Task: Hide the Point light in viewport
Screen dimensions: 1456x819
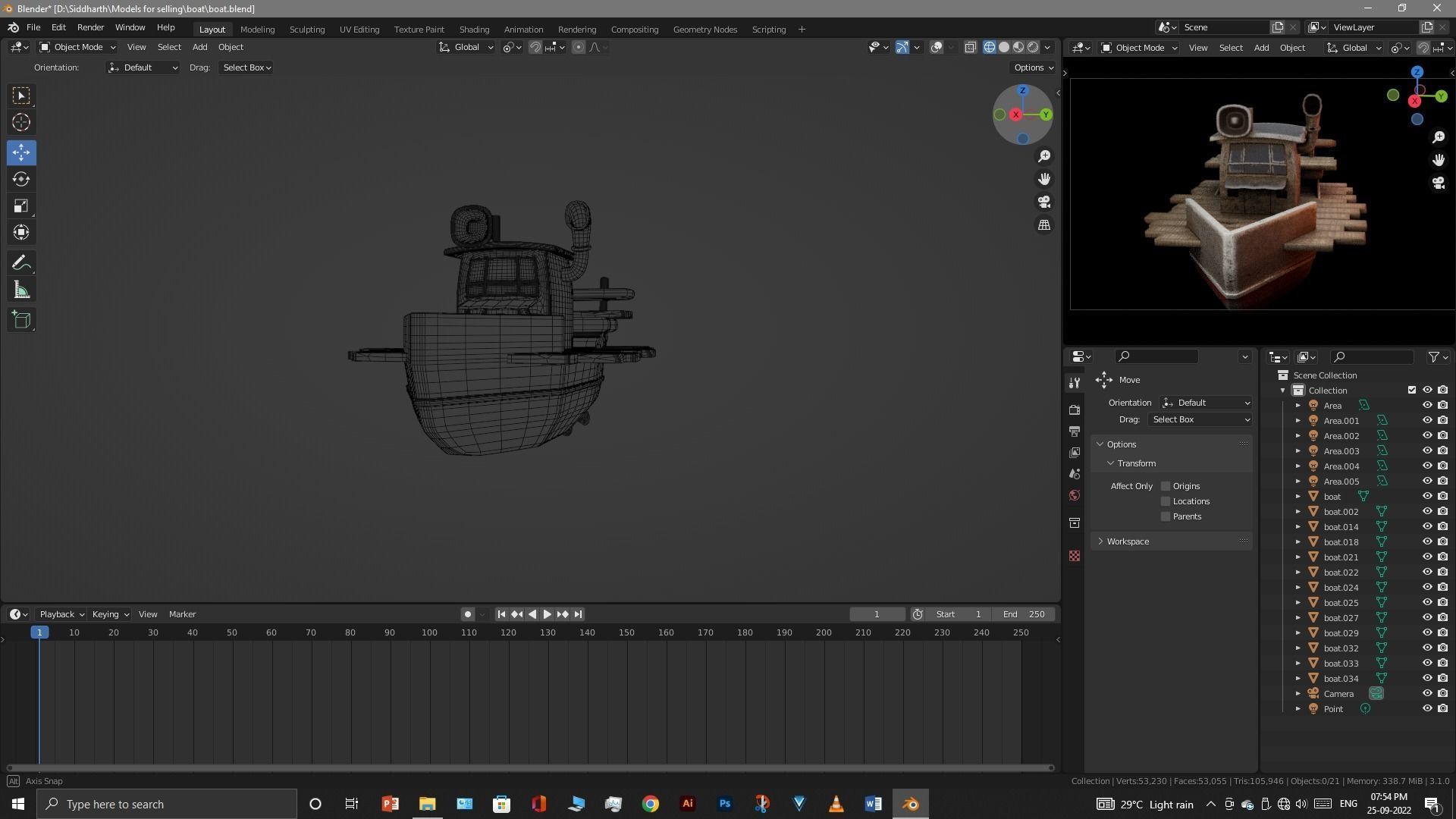Action: [x=1426, y=709]
